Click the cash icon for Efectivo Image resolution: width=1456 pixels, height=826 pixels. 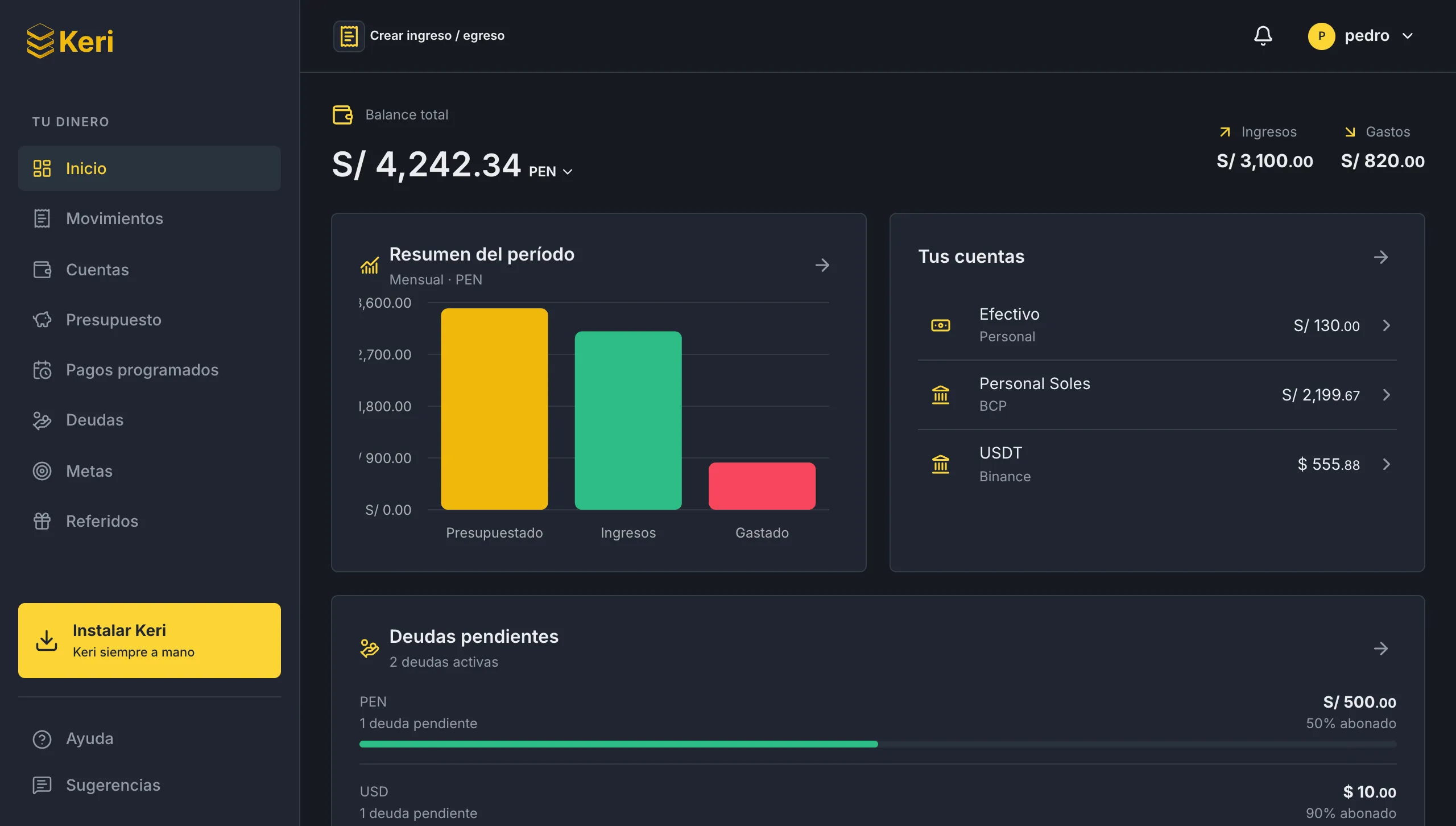[940, 325]
